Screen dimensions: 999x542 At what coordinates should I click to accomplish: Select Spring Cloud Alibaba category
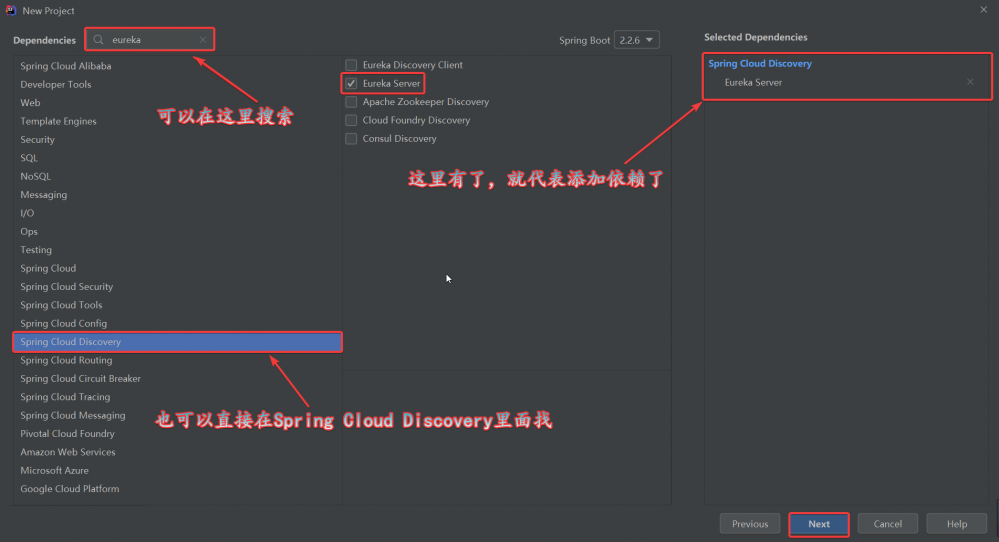(177, 66)
